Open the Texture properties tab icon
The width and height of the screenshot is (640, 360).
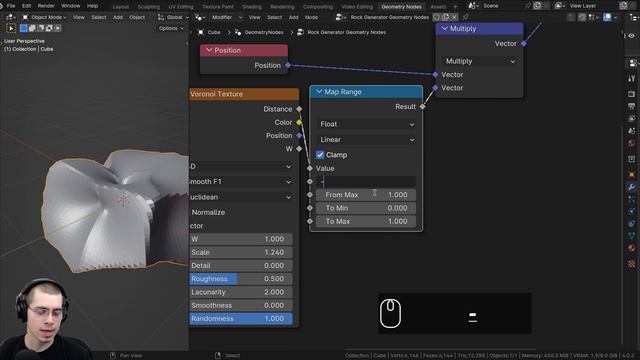[x=632, y=264]
